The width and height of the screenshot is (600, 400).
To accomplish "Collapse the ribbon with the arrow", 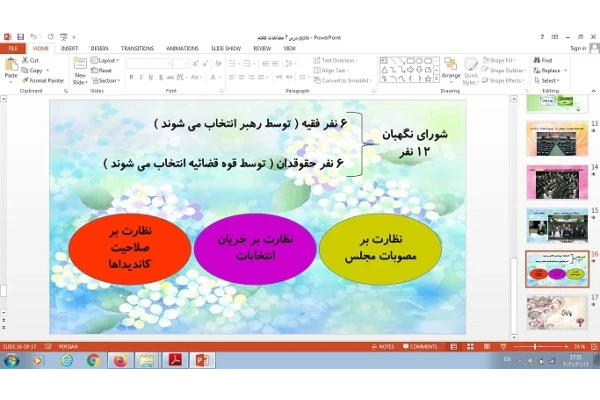I will point(593,91).
